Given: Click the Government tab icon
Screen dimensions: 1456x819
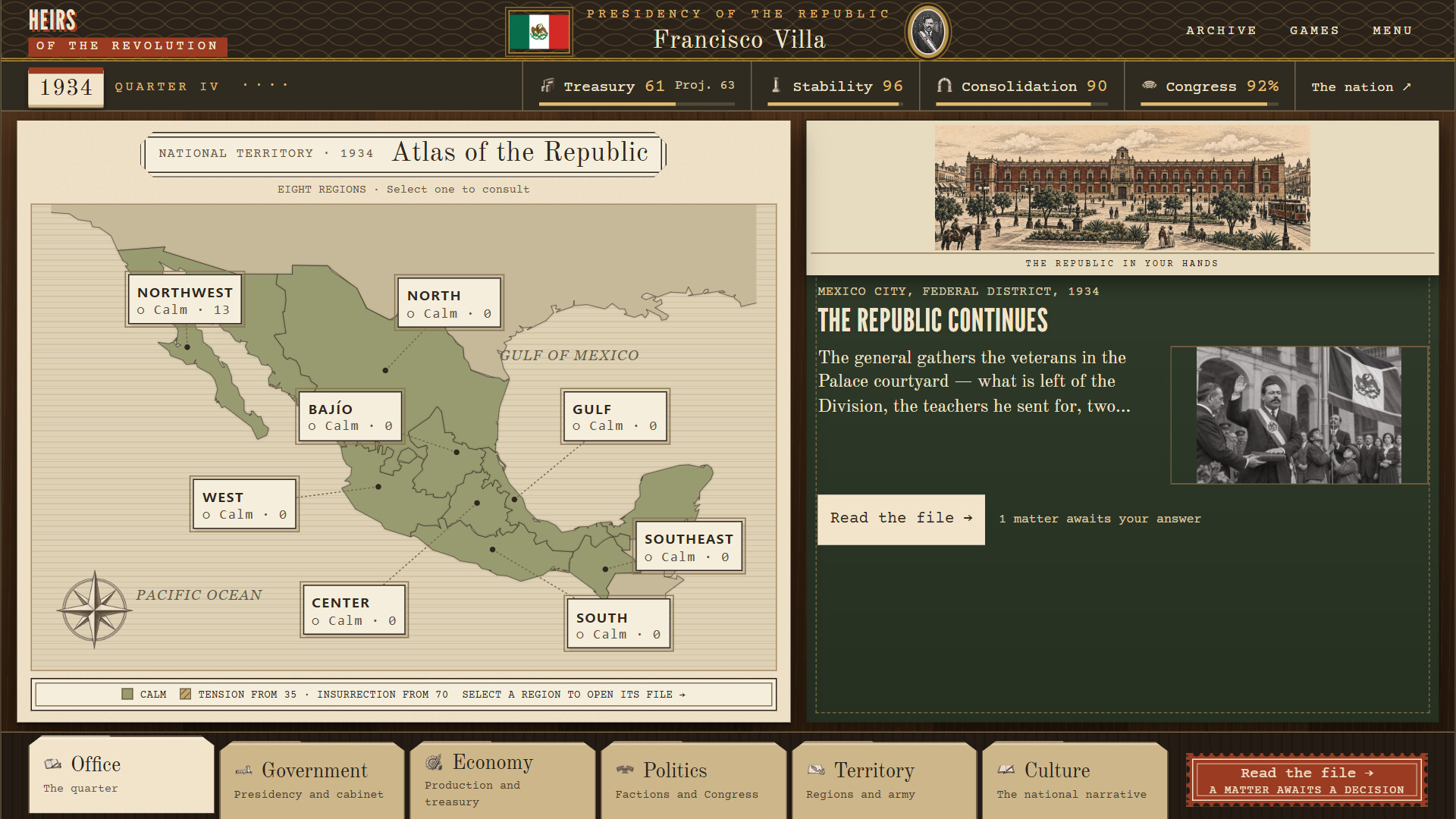Looking at the screenshot, I should tap(243, 770).
